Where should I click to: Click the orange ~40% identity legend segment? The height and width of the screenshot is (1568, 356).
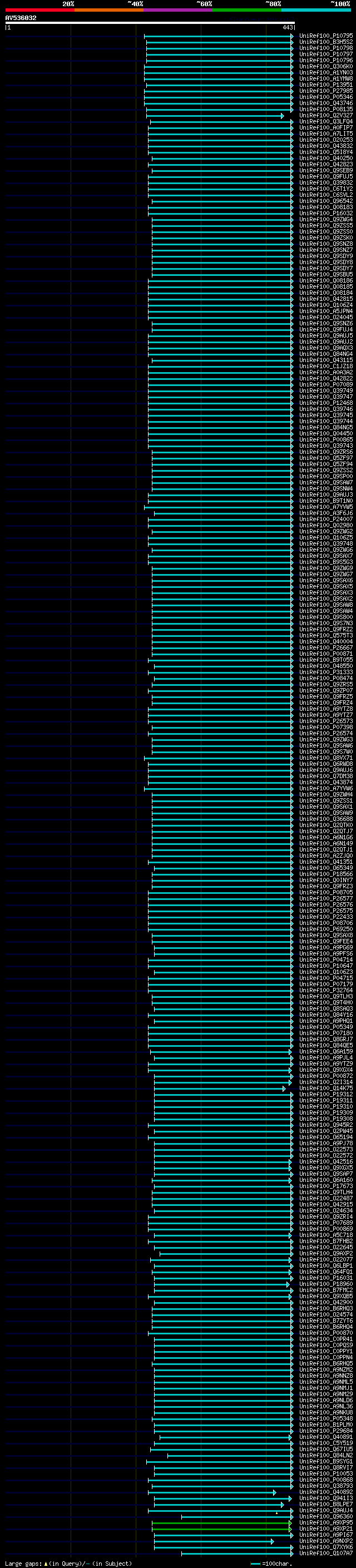coord(109,10)
